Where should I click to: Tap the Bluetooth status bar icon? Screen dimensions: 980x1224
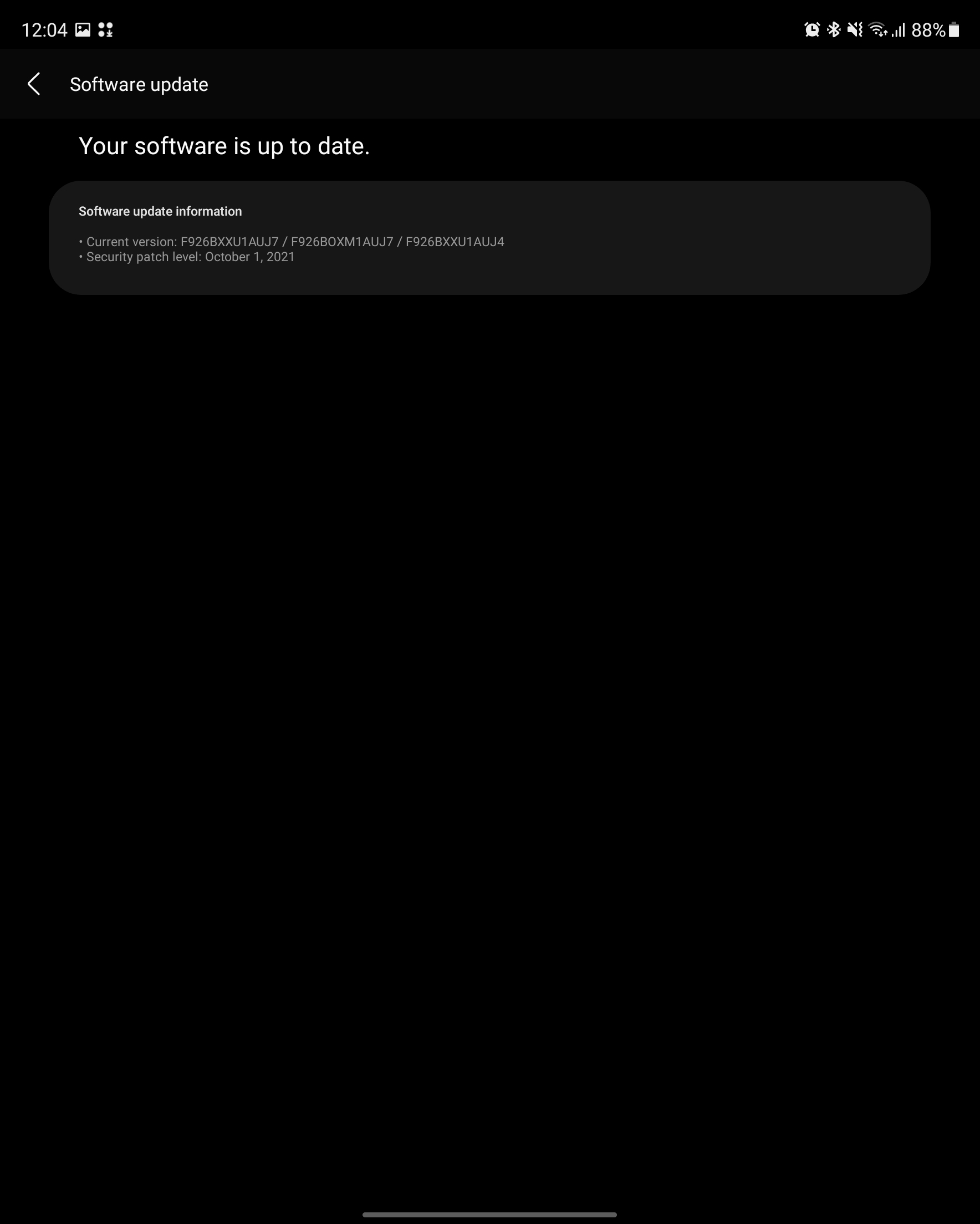[834, 29]
